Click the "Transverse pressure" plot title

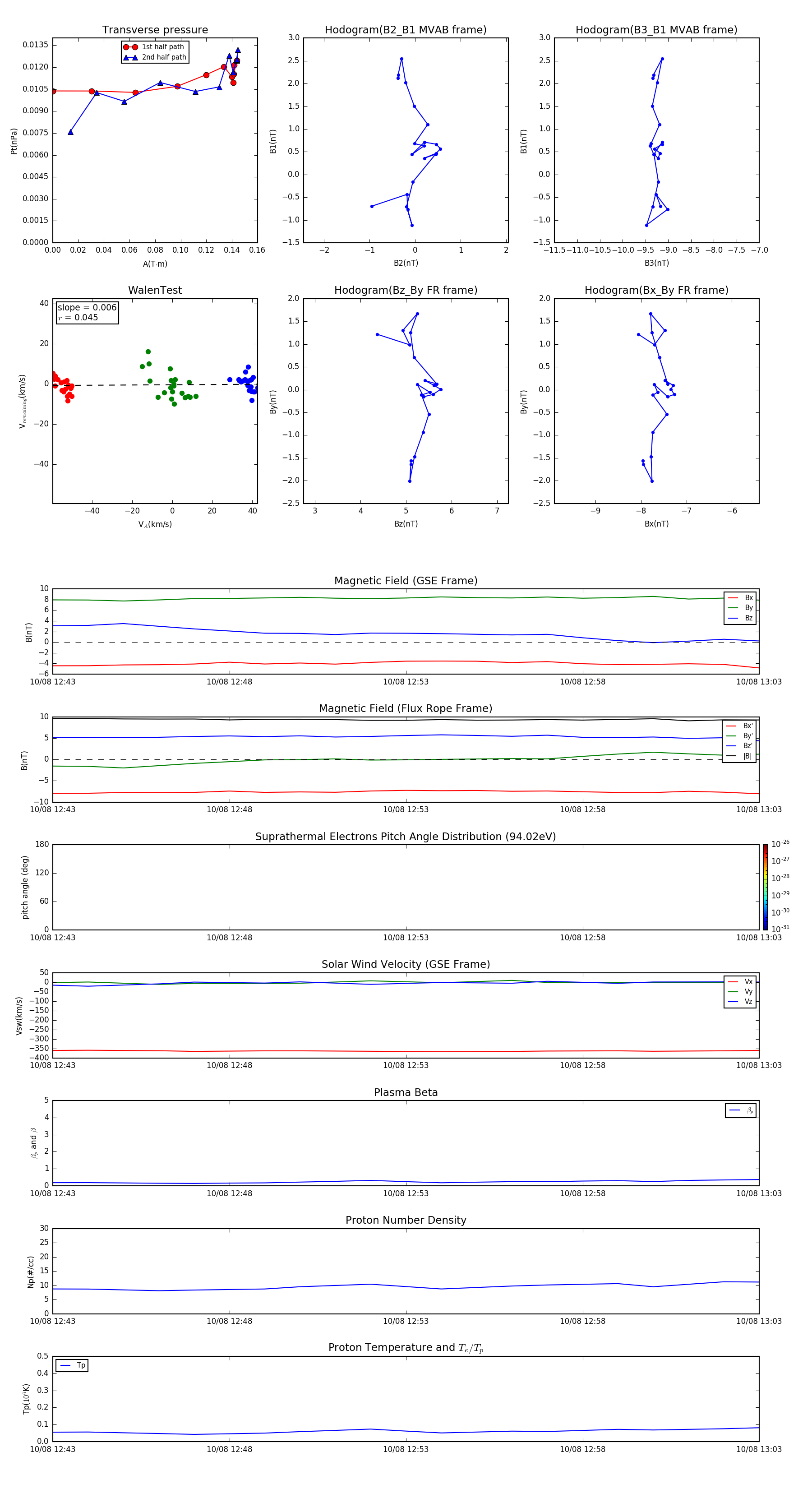155,30
